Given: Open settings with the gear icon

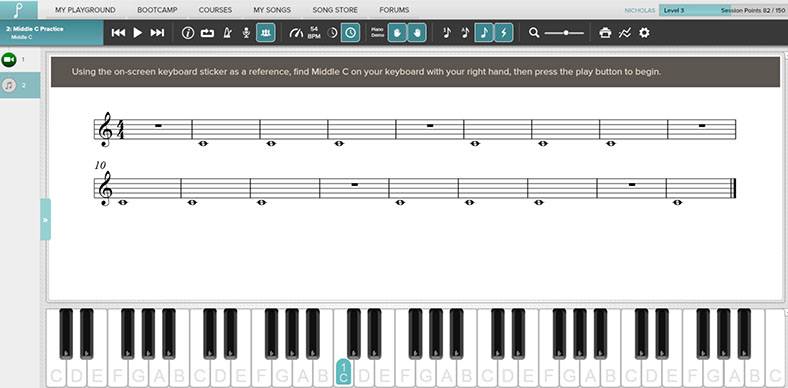Looking at the screenshot, I should coord(644,33).
